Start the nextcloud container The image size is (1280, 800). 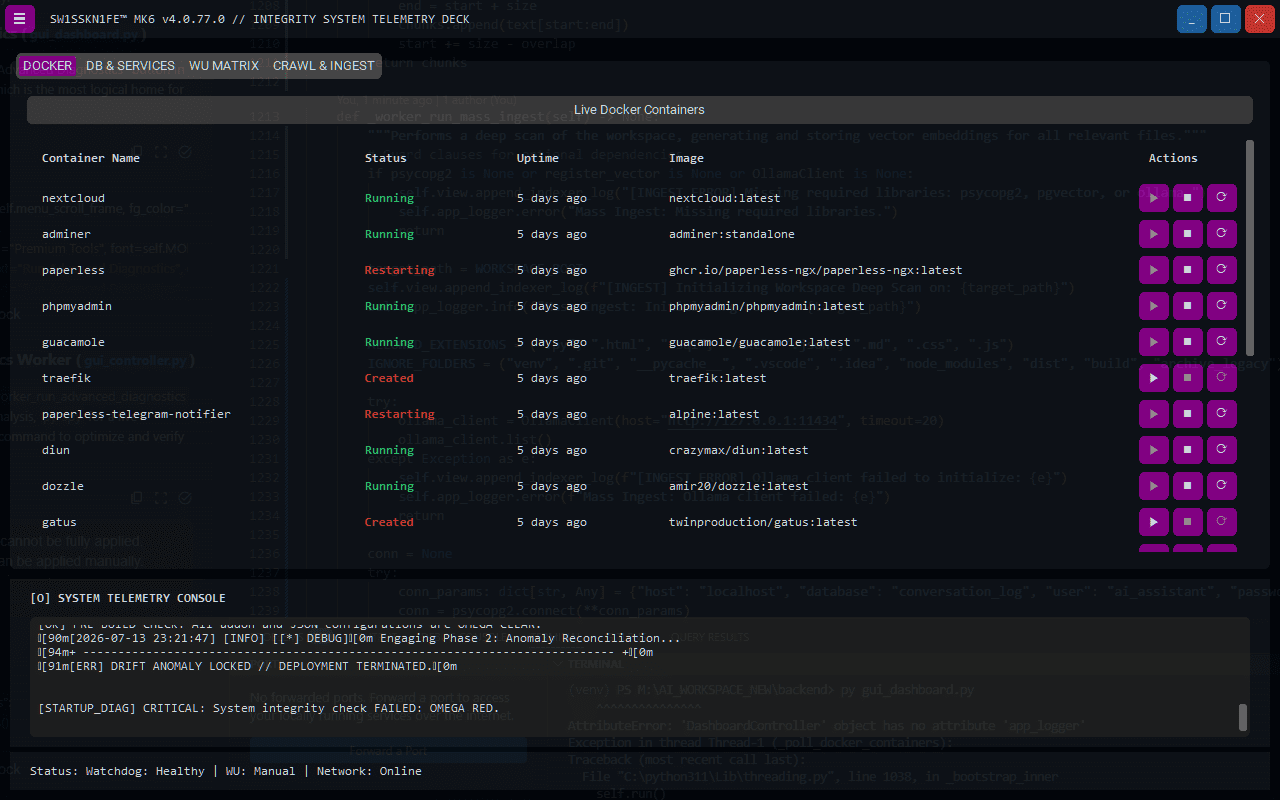1153,198
